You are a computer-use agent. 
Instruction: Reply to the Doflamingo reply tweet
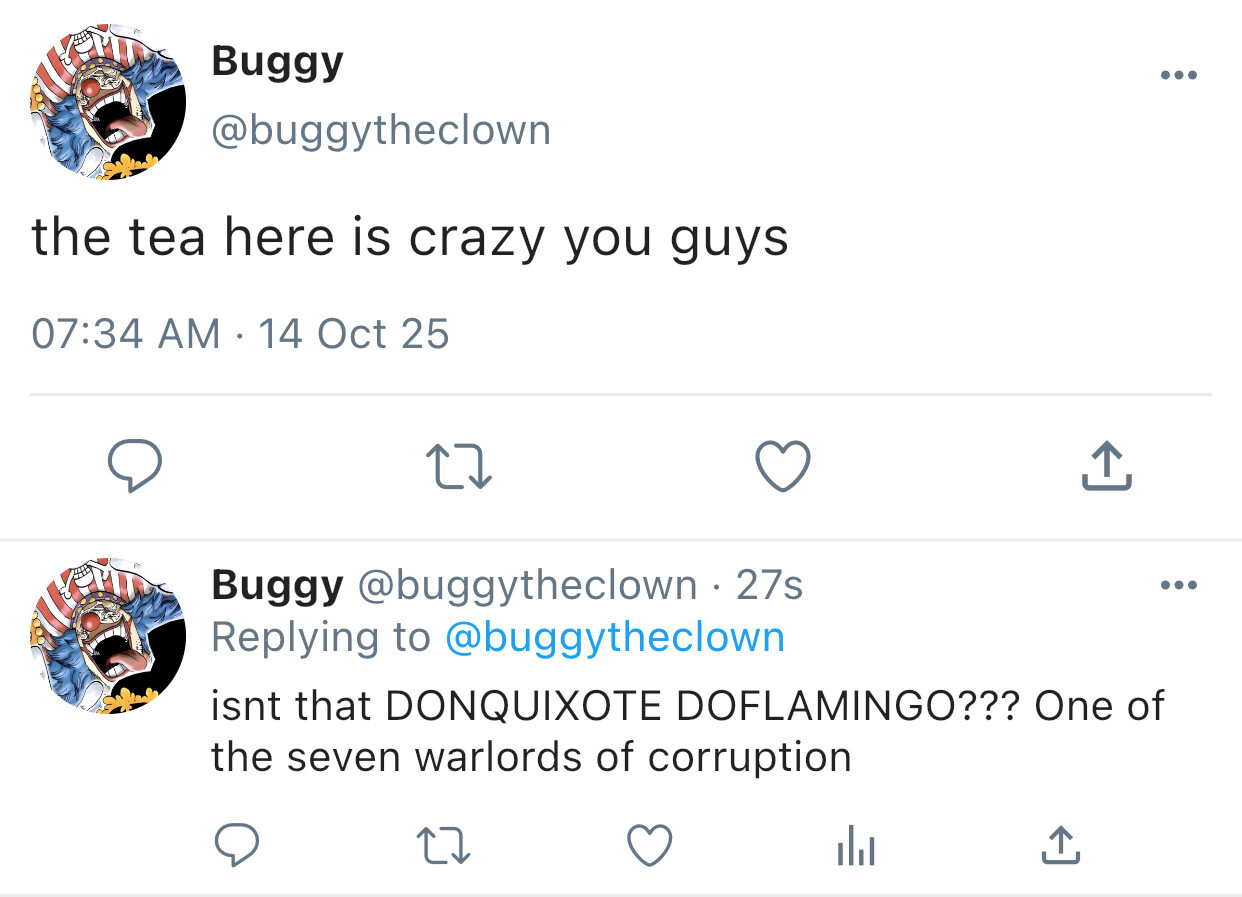(x=237, y=847)
